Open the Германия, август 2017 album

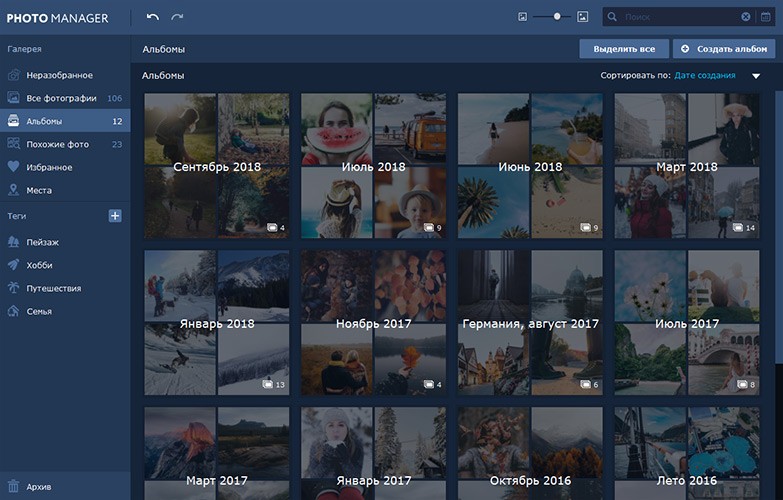coord(530,323)
